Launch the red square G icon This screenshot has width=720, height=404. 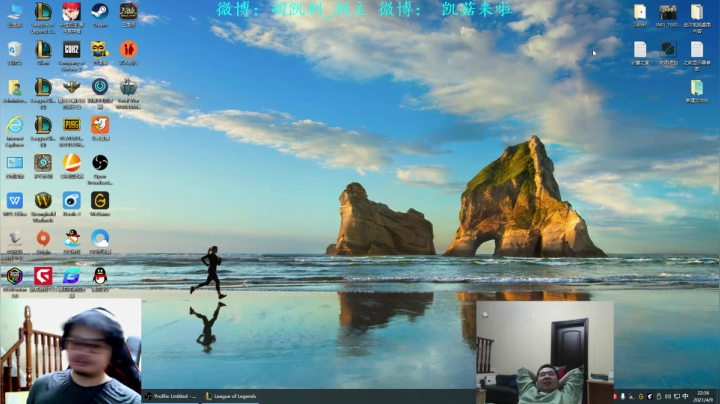click(x=43, y=276)
